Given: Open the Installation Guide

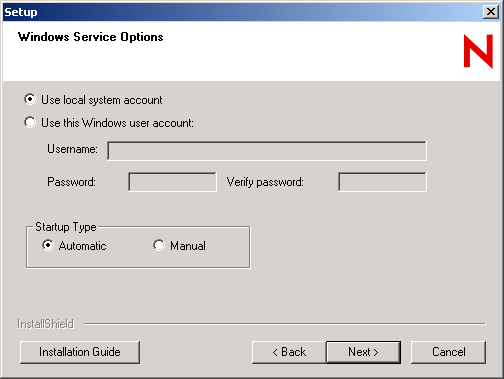Looking at the screenshot, I should tap(80, 352).
